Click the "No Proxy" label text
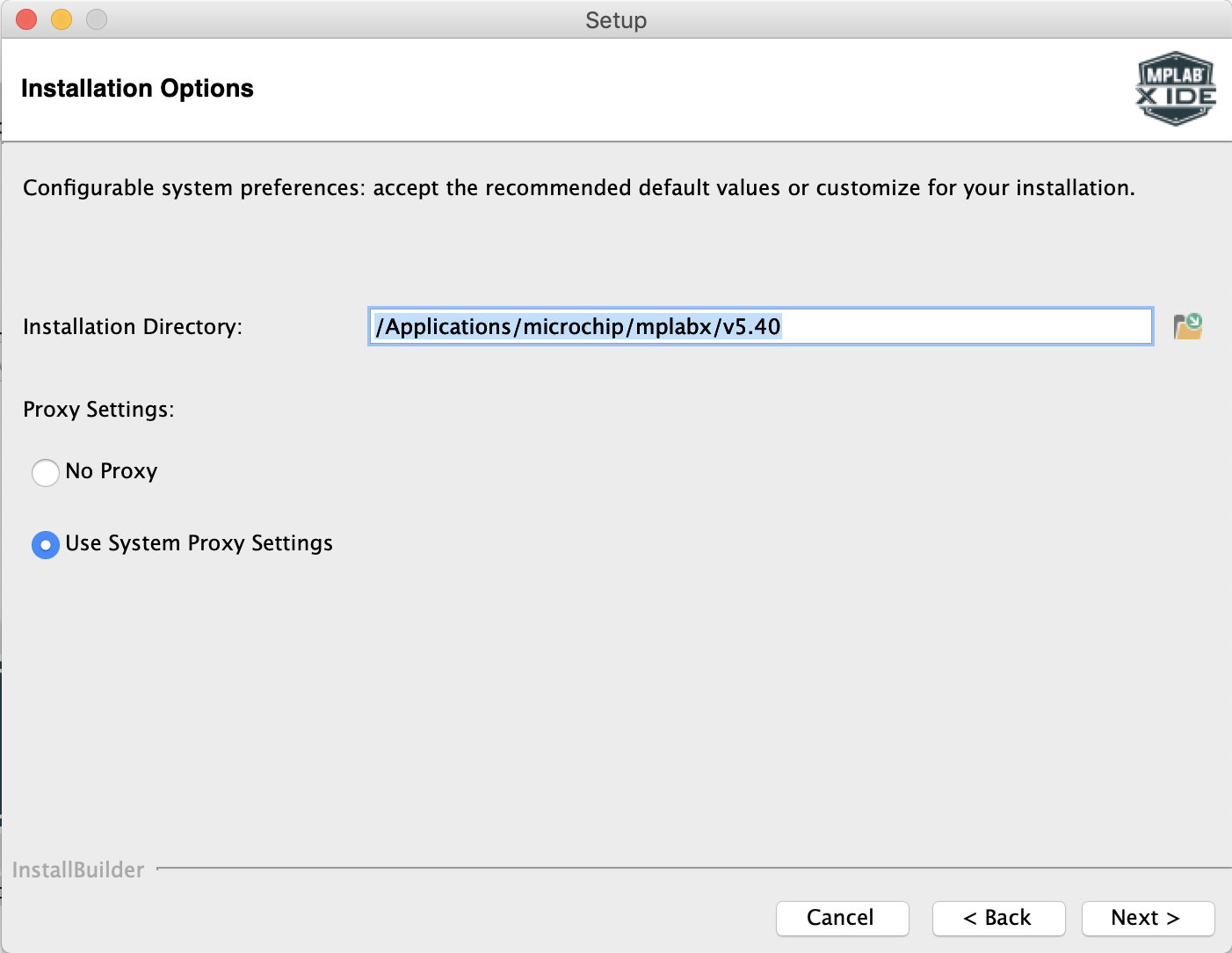Screen dimensions: 1232x953 click(112, 471)
